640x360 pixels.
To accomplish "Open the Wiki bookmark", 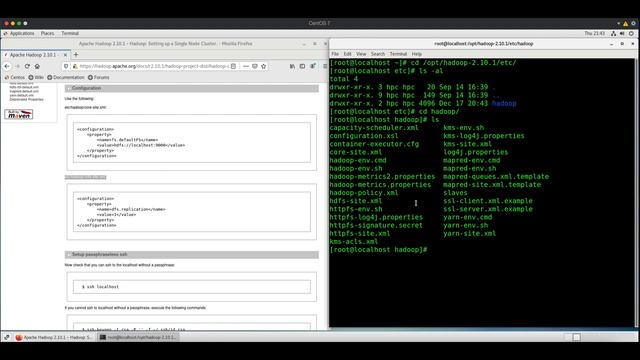I will point(36,77).
